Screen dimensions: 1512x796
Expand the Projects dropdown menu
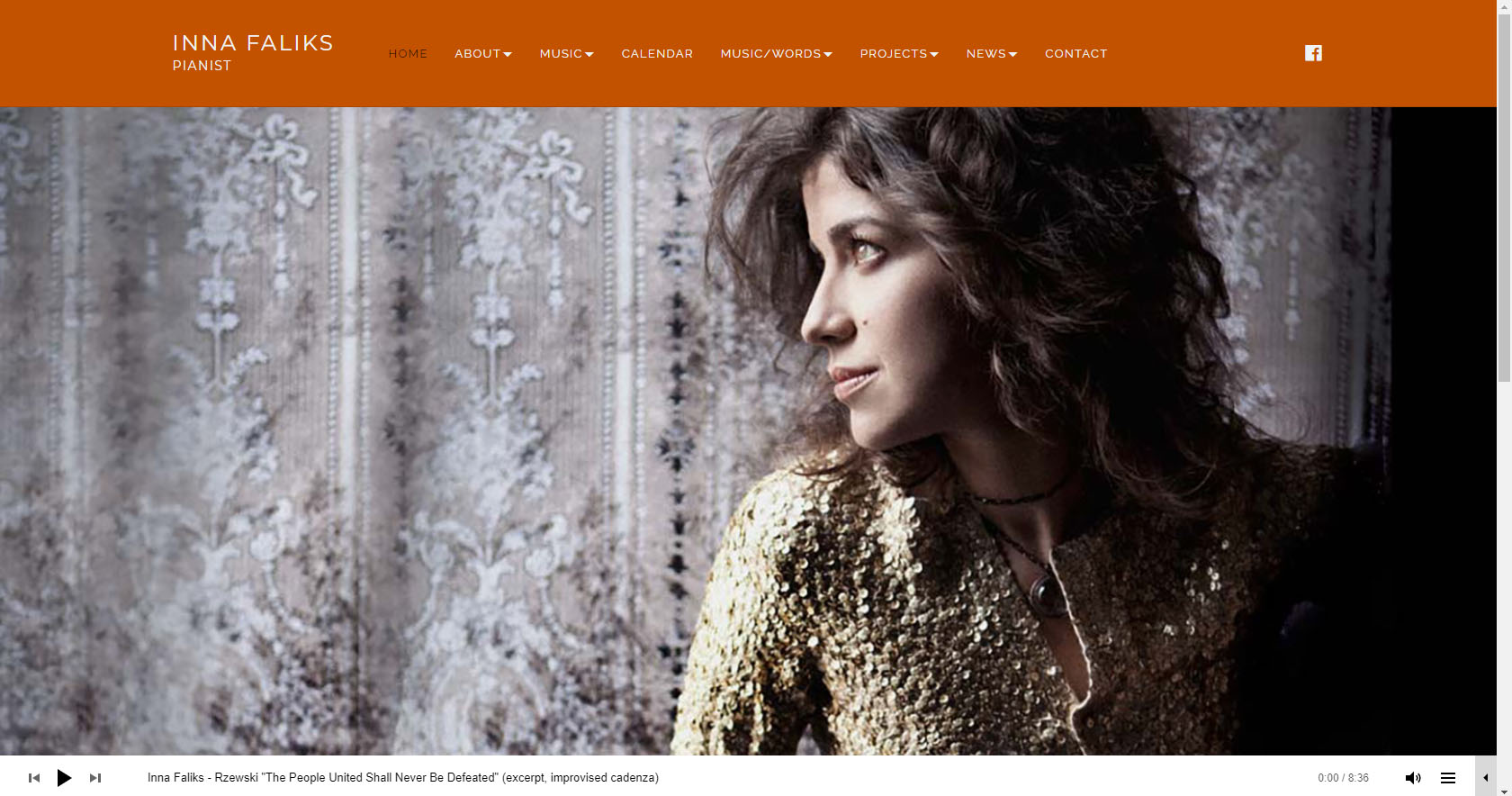point(899,54)
